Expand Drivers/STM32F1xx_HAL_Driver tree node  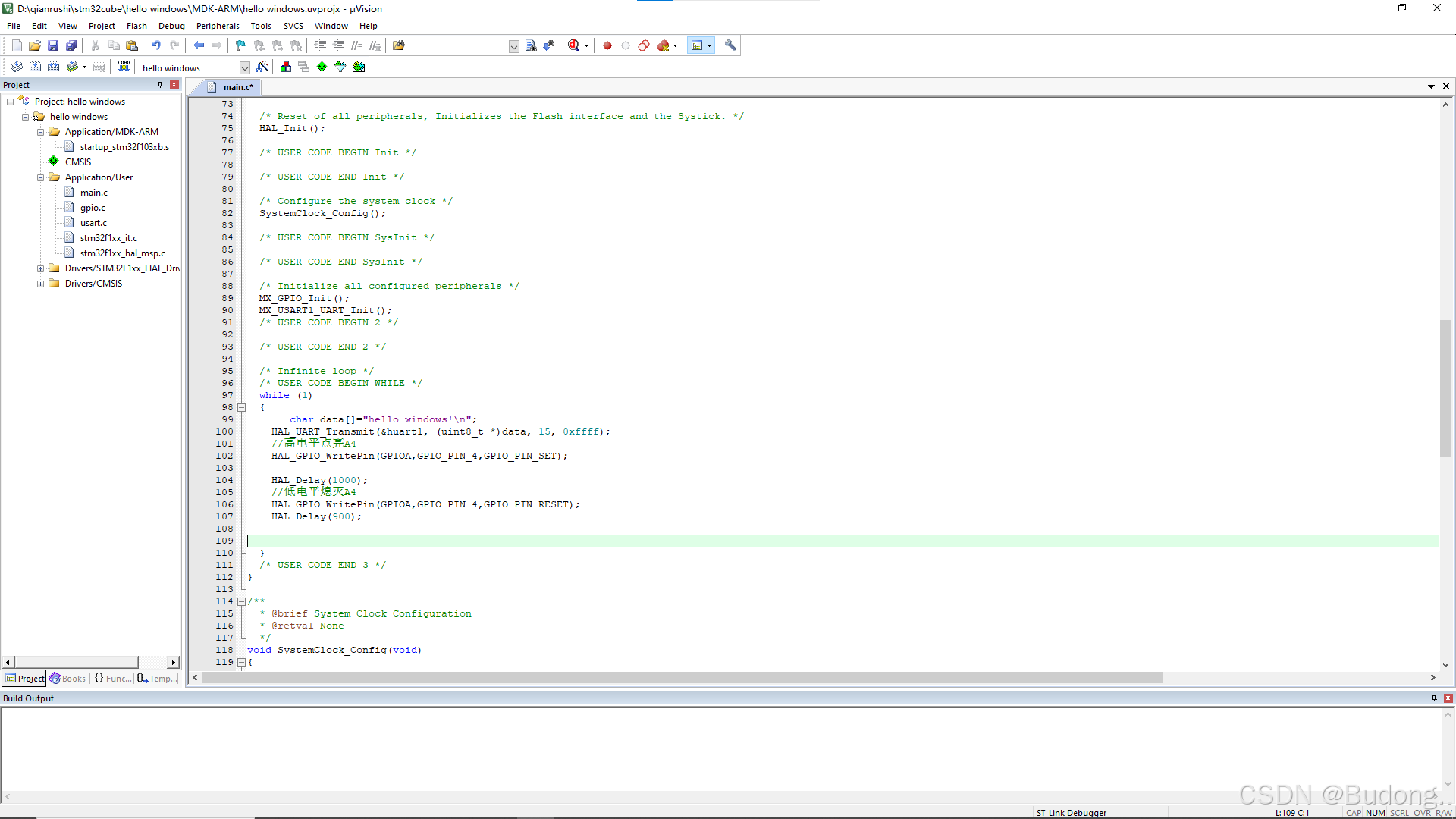click(40, 268)
